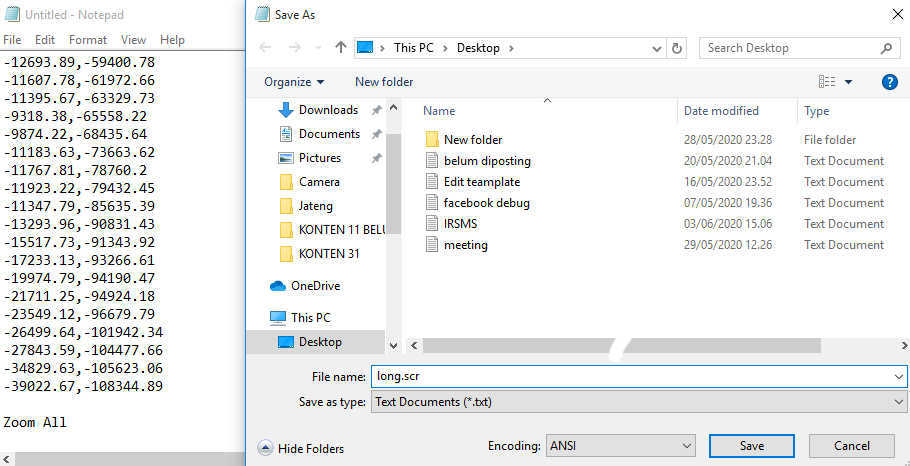Click the This PC computer icon in sidebar

coord(278,317)
